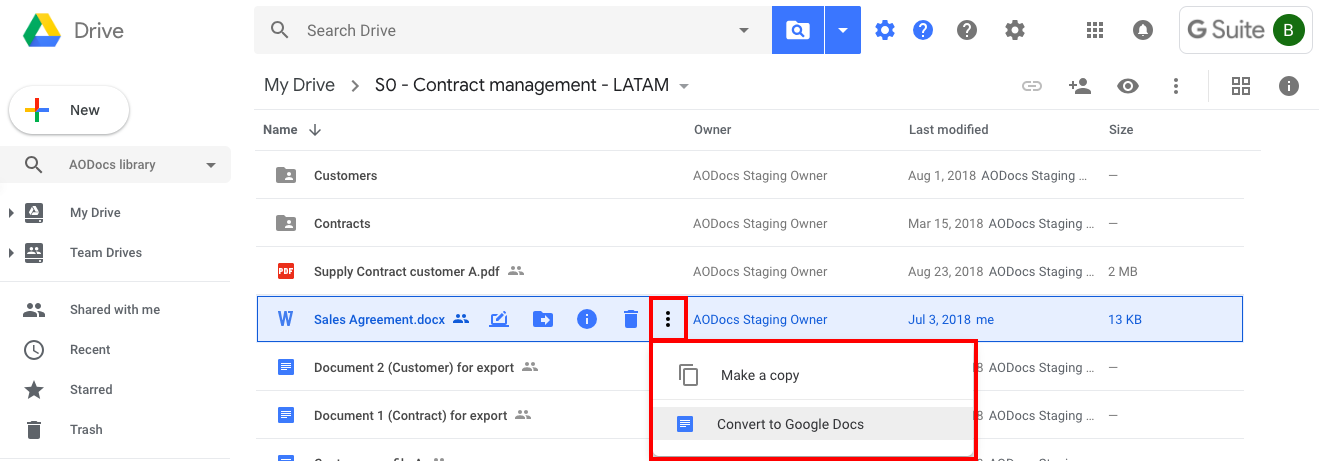Open the Contracts folder
1319x461 pixels.
click(x=342, y=223)
